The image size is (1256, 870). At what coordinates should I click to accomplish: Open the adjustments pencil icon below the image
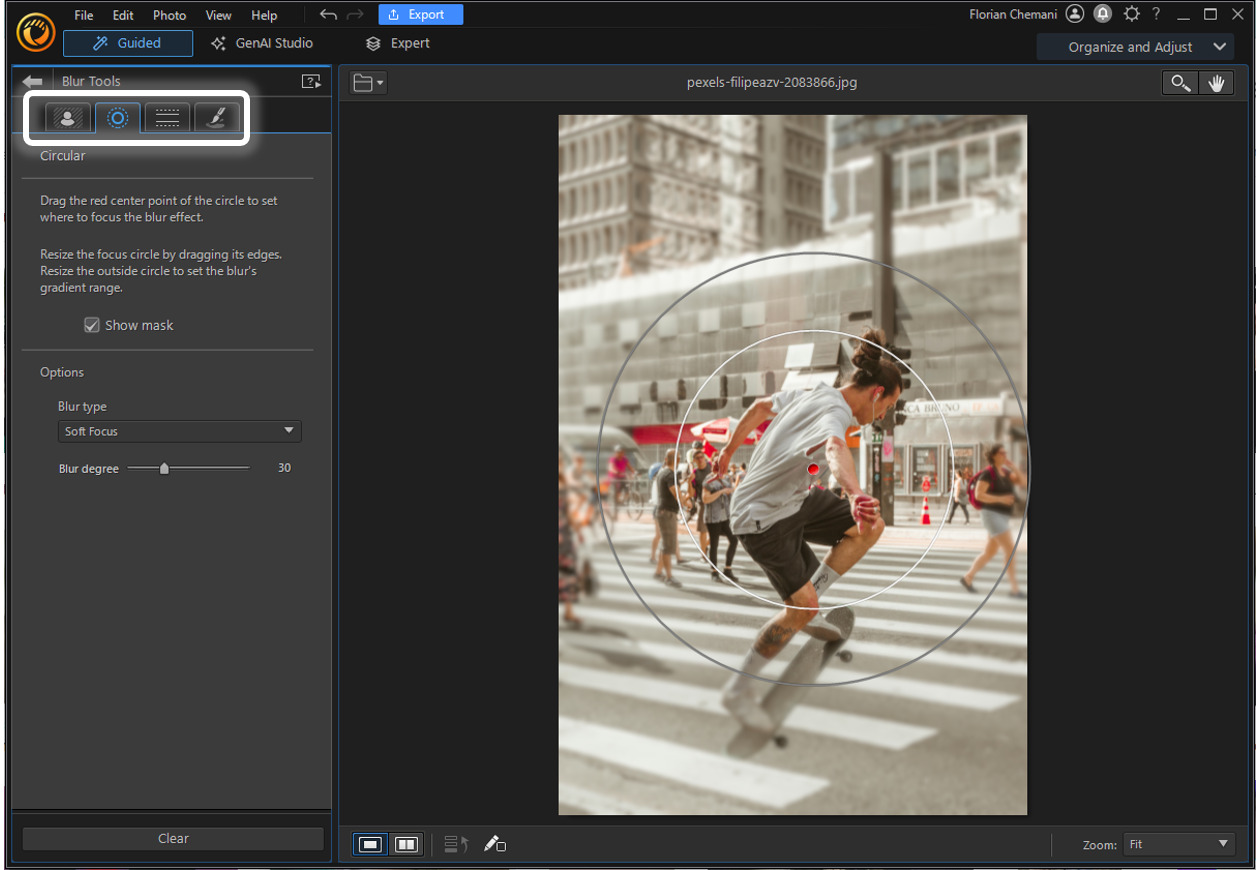pyautogui.click(x=495, y=843)
